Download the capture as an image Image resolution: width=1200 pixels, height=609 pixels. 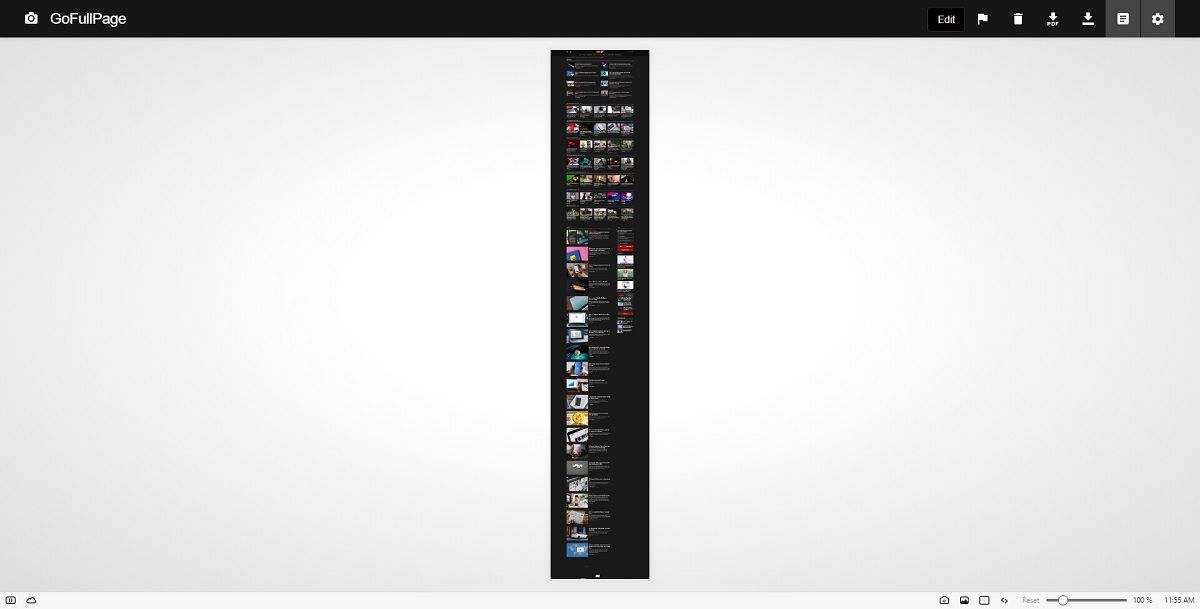pos(1088,19)
